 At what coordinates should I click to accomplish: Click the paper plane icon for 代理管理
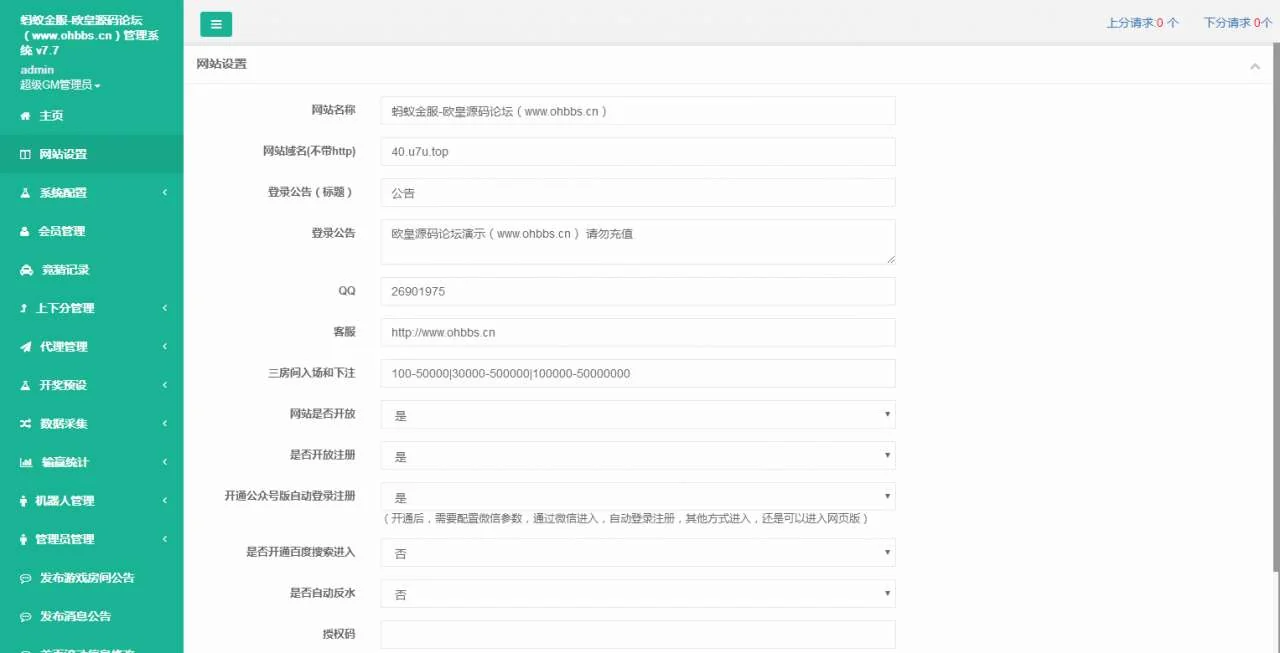[26, 347]
